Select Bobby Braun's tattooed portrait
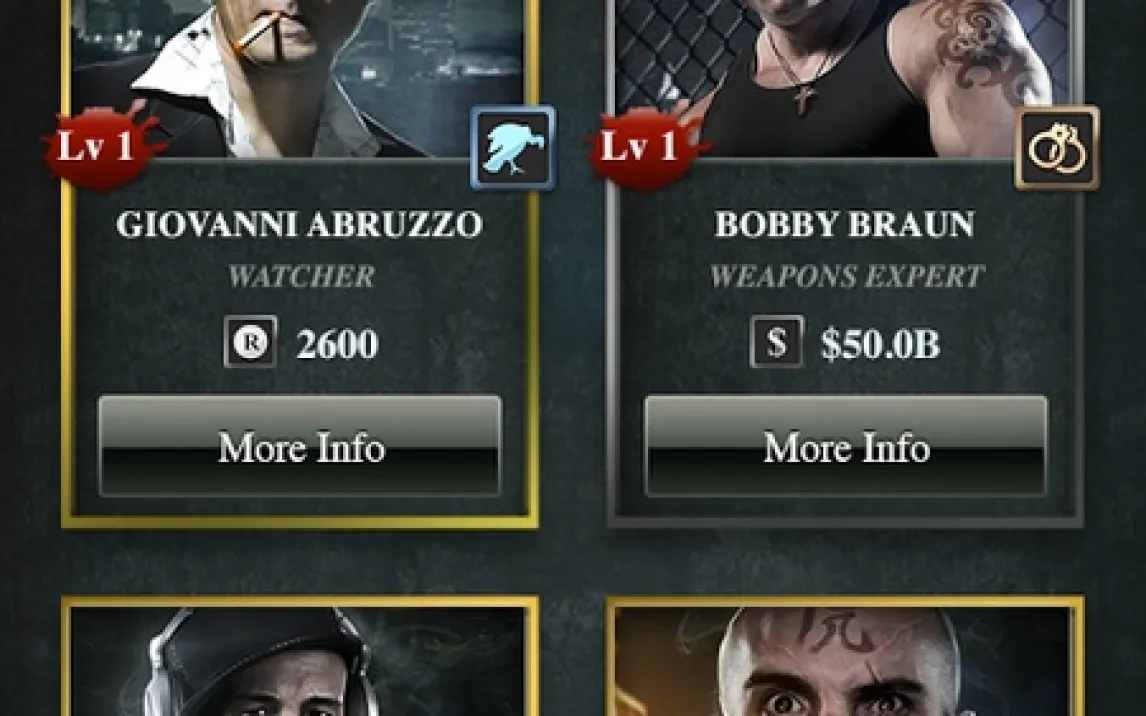This screenshot has height=716, width=1146. pos(844,78)
